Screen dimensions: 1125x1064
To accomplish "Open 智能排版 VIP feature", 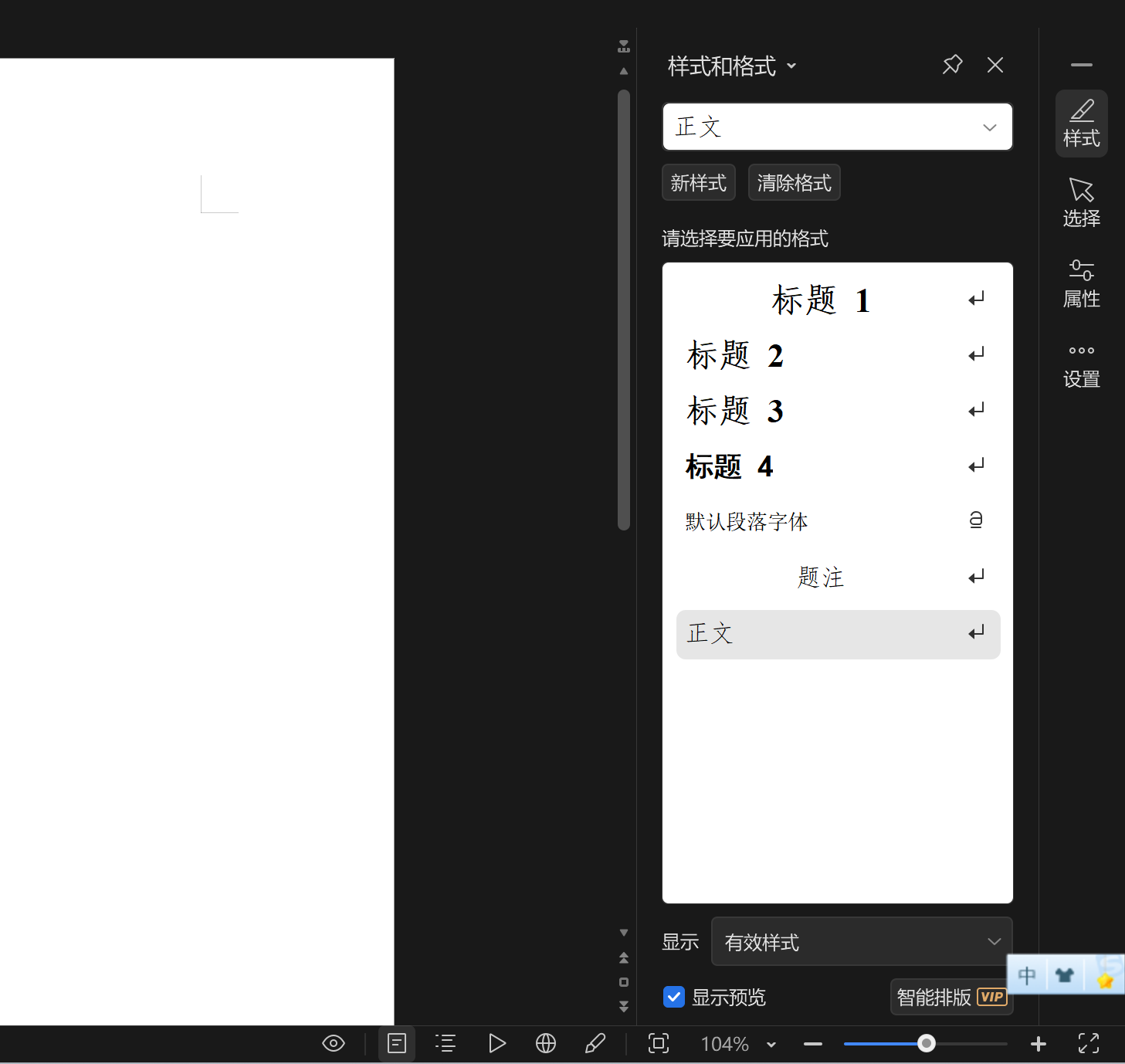I will pos(951,997).
